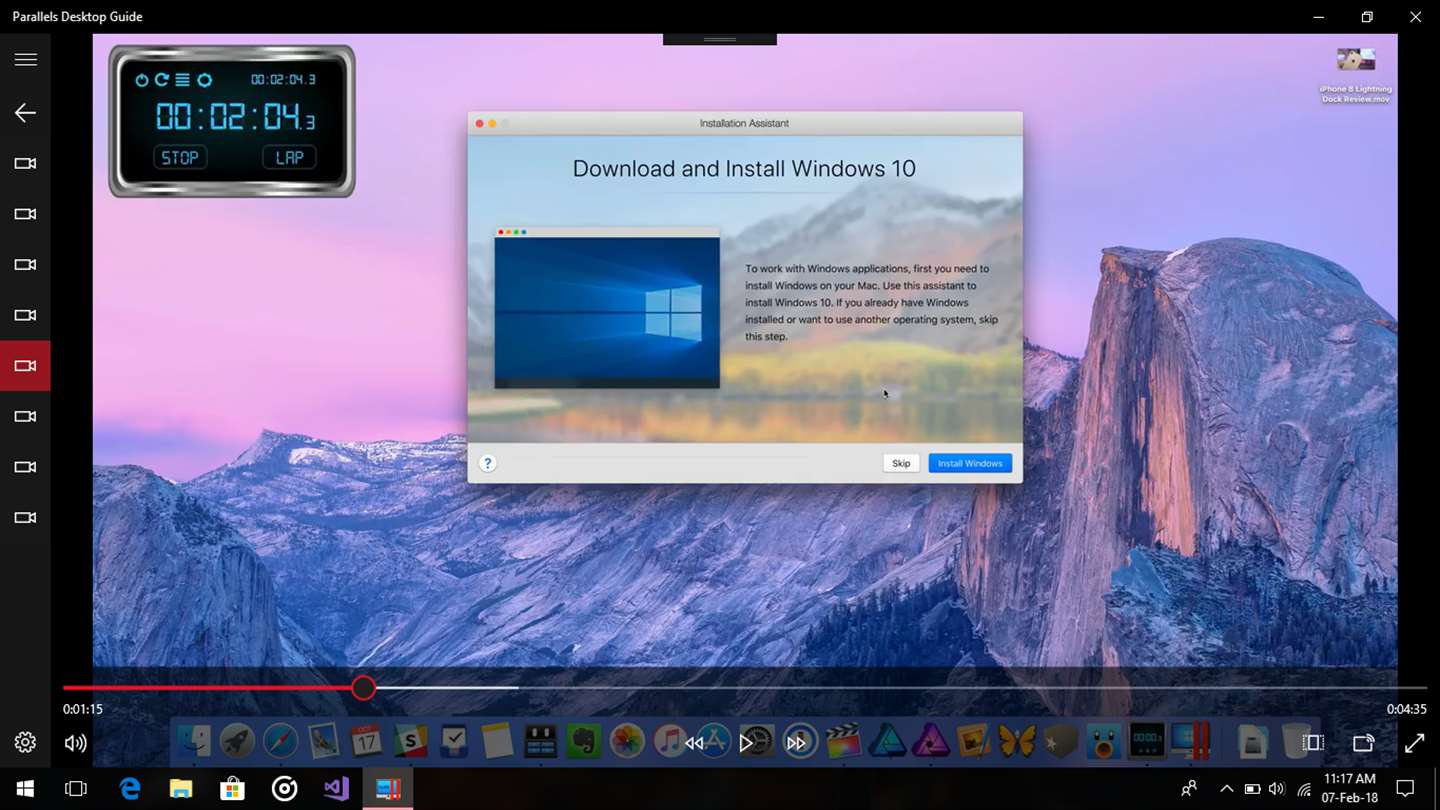Click the stopwatch list icon
The width and height of the screenshot is (1440, 810).
click(182, 80)
